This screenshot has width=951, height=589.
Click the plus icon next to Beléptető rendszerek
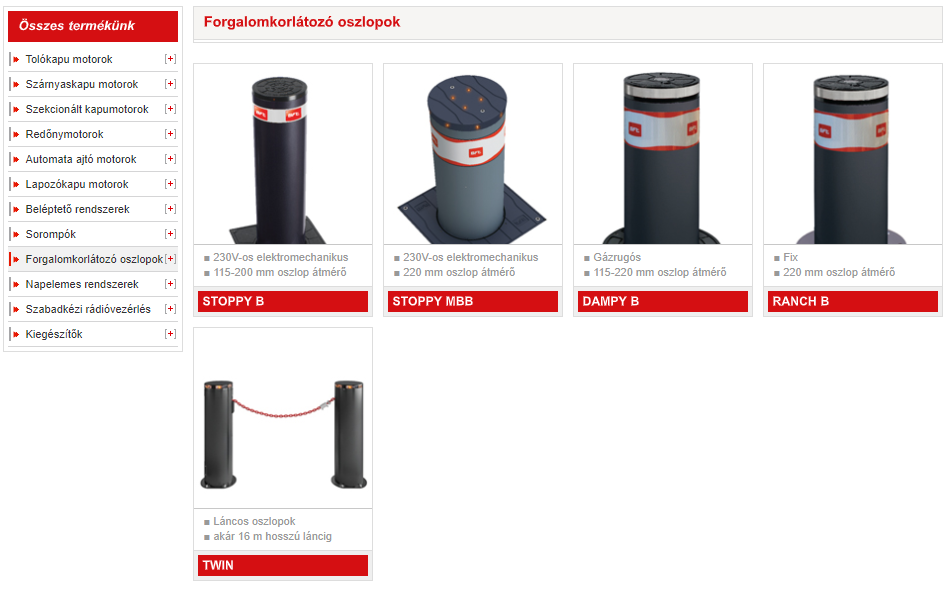(170, 209)
